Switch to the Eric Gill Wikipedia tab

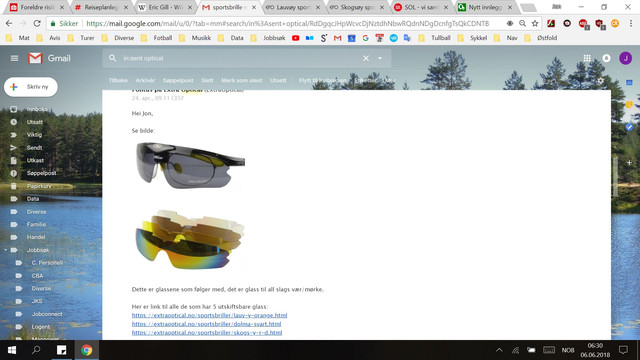(165, 7)
